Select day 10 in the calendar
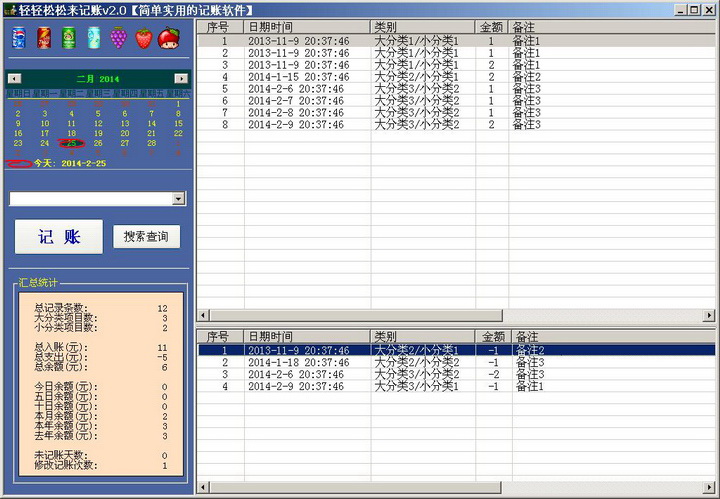 pyautogui.click(x=45, y=123)
